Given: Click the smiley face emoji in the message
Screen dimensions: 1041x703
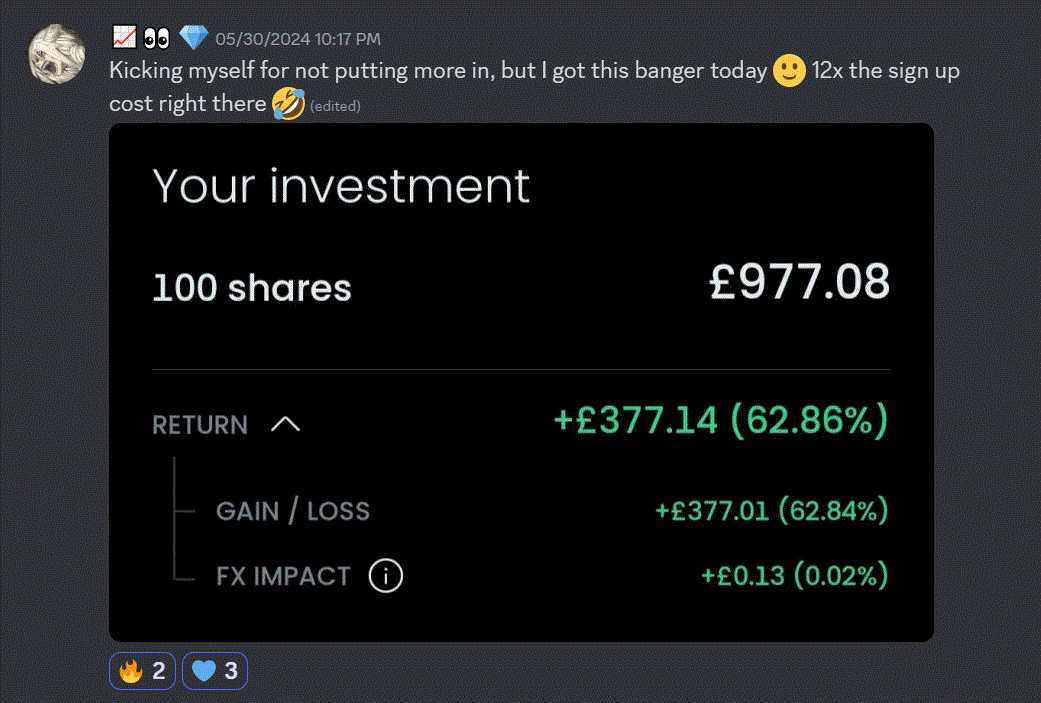Looking at the screenshot, I should (x=789, y=72).
